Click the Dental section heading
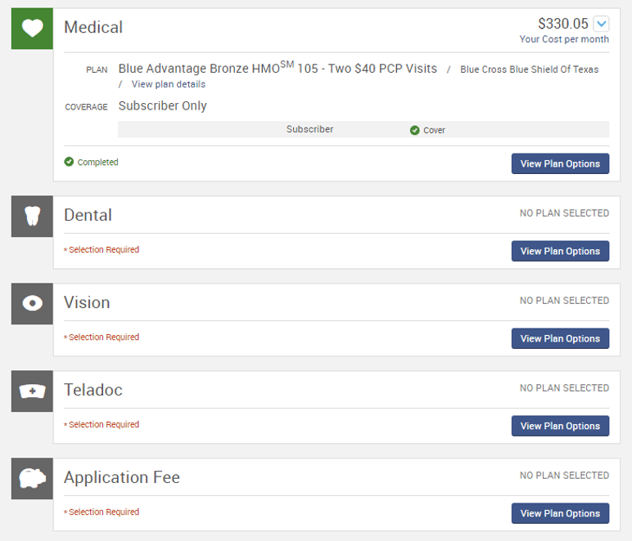The image size is (632, 541). point(88,215)
